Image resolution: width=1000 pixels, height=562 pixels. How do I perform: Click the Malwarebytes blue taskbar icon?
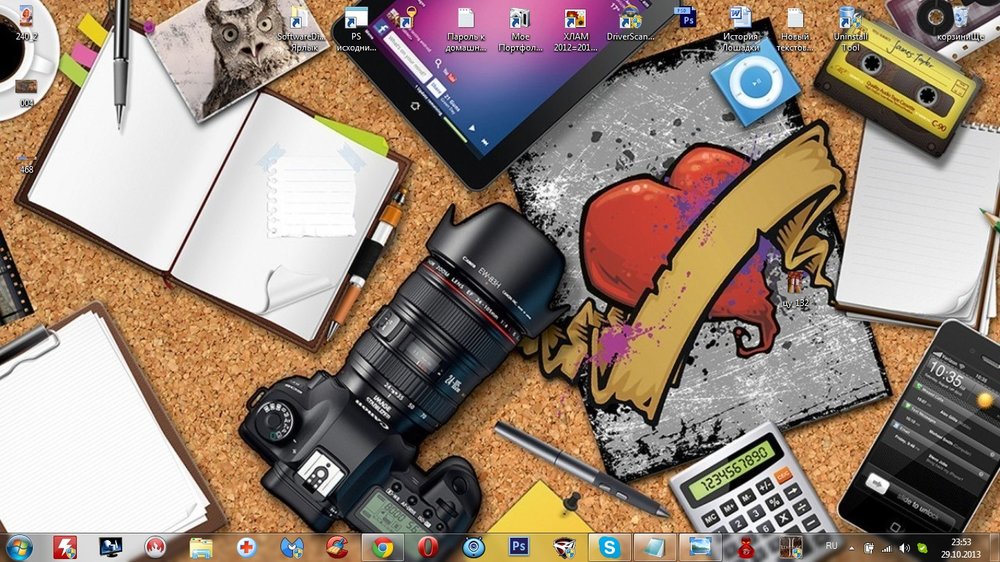[x=291, y=547]
